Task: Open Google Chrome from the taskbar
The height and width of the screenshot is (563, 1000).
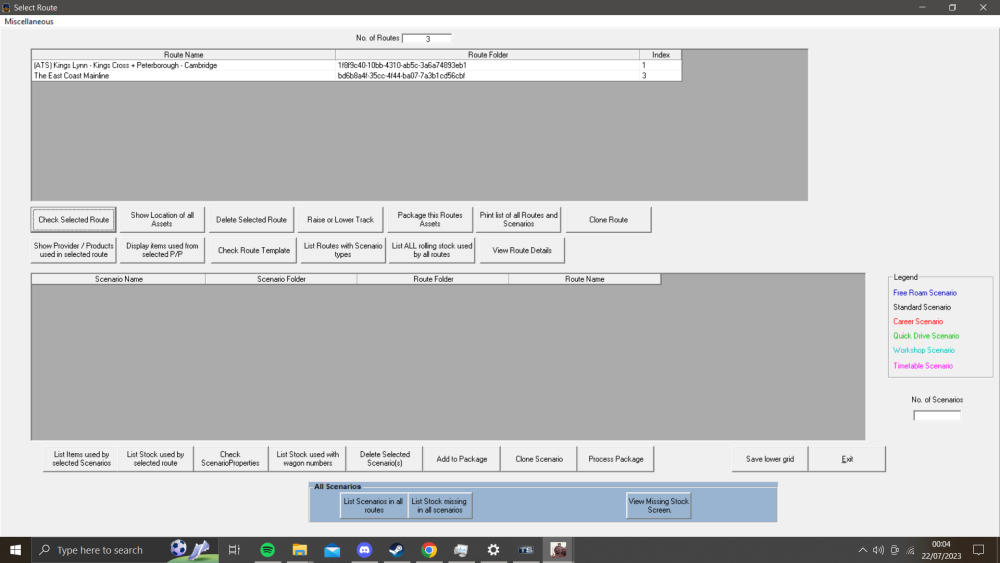Action: pos(429,550)
